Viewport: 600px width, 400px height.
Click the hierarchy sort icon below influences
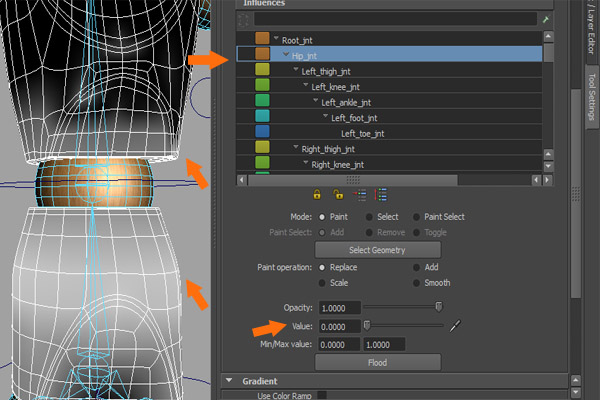click(x=382, y=195)
